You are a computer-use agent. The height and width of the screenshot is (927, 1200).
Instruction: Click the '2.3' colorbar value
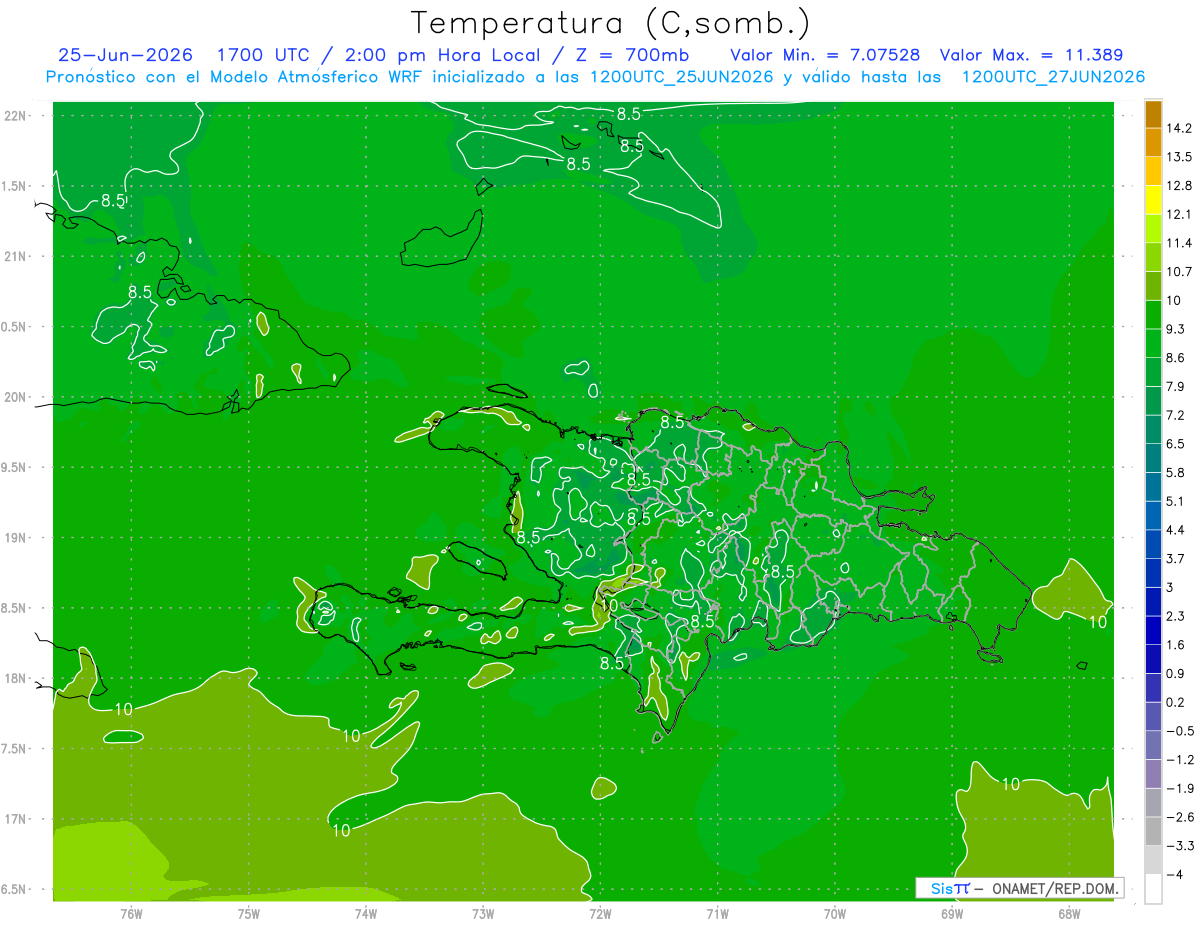click(x=1175, y=616)
